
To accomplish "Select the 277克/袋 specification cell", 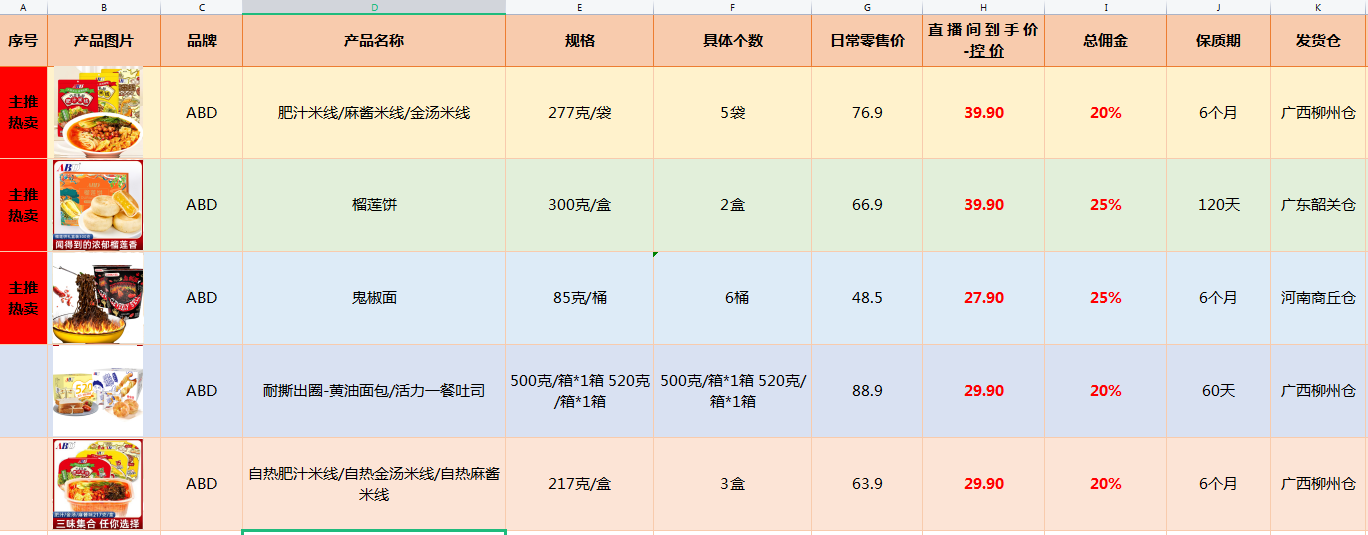I will pyautogui.click(x=580, y=113).
